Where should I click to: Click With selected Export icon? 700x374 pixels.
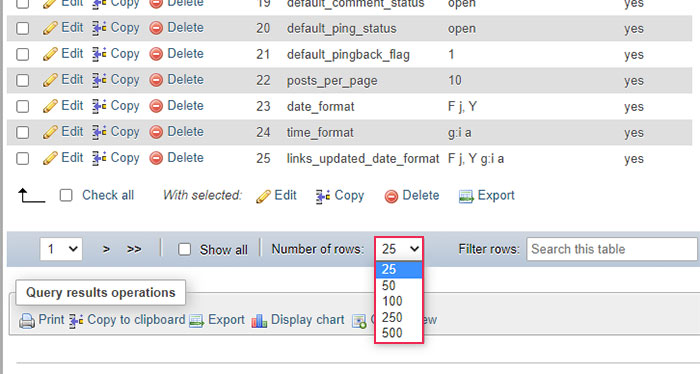point(466,196)
